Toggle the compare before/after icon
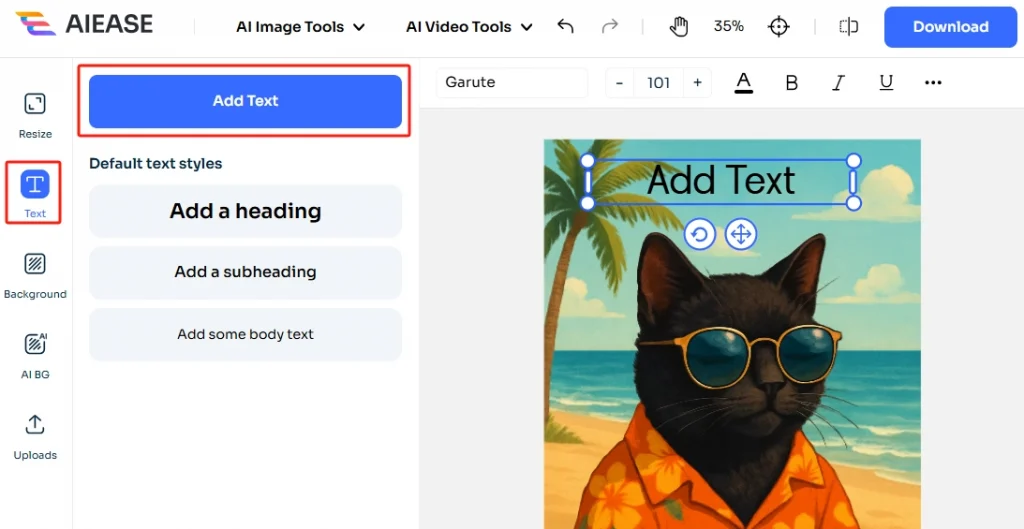This screenshot has width=1024, height=529. 849,27
